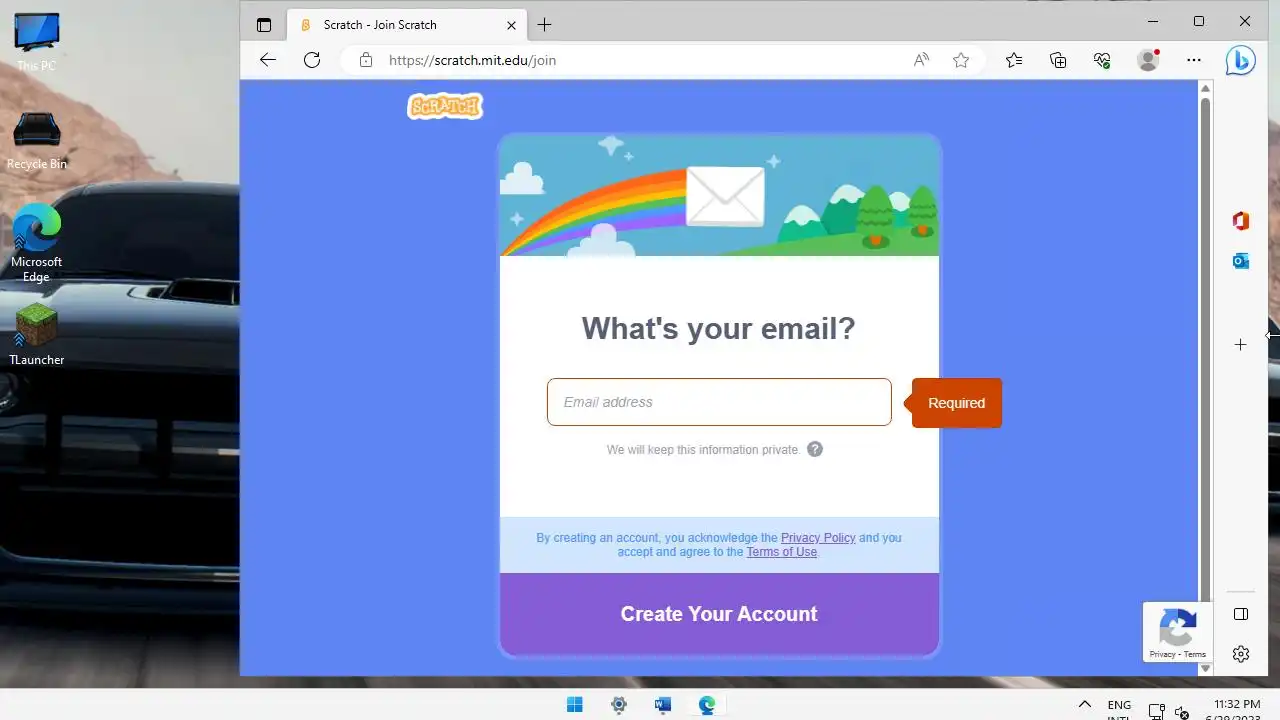The image size is (1280, 720).
Task: Select the Recycle Bin desktop icon
Action: (37, 141)
